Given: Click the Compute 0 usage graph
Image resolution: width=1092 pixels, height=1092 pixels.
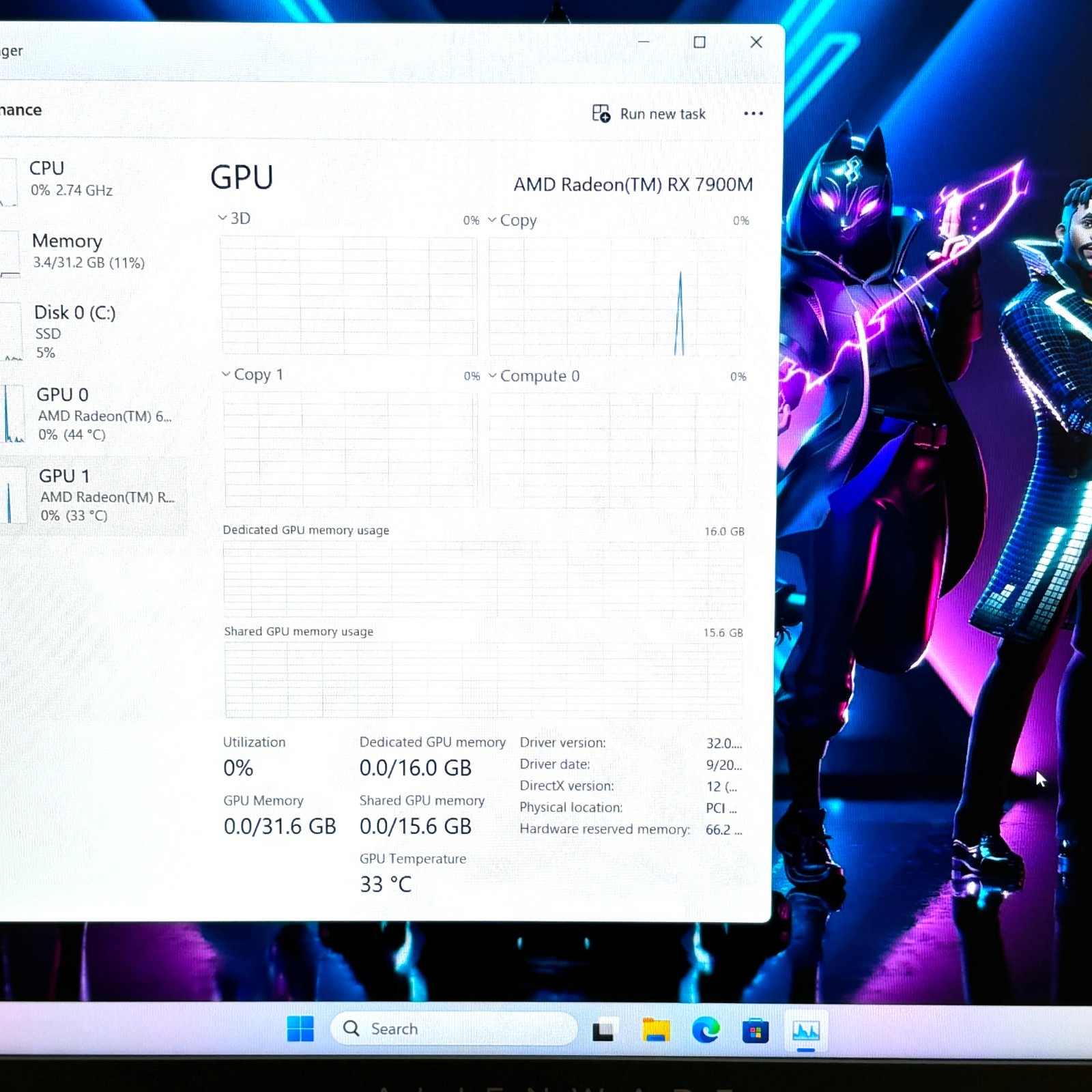Looking at the screenshot, I should tap(616, 450).
